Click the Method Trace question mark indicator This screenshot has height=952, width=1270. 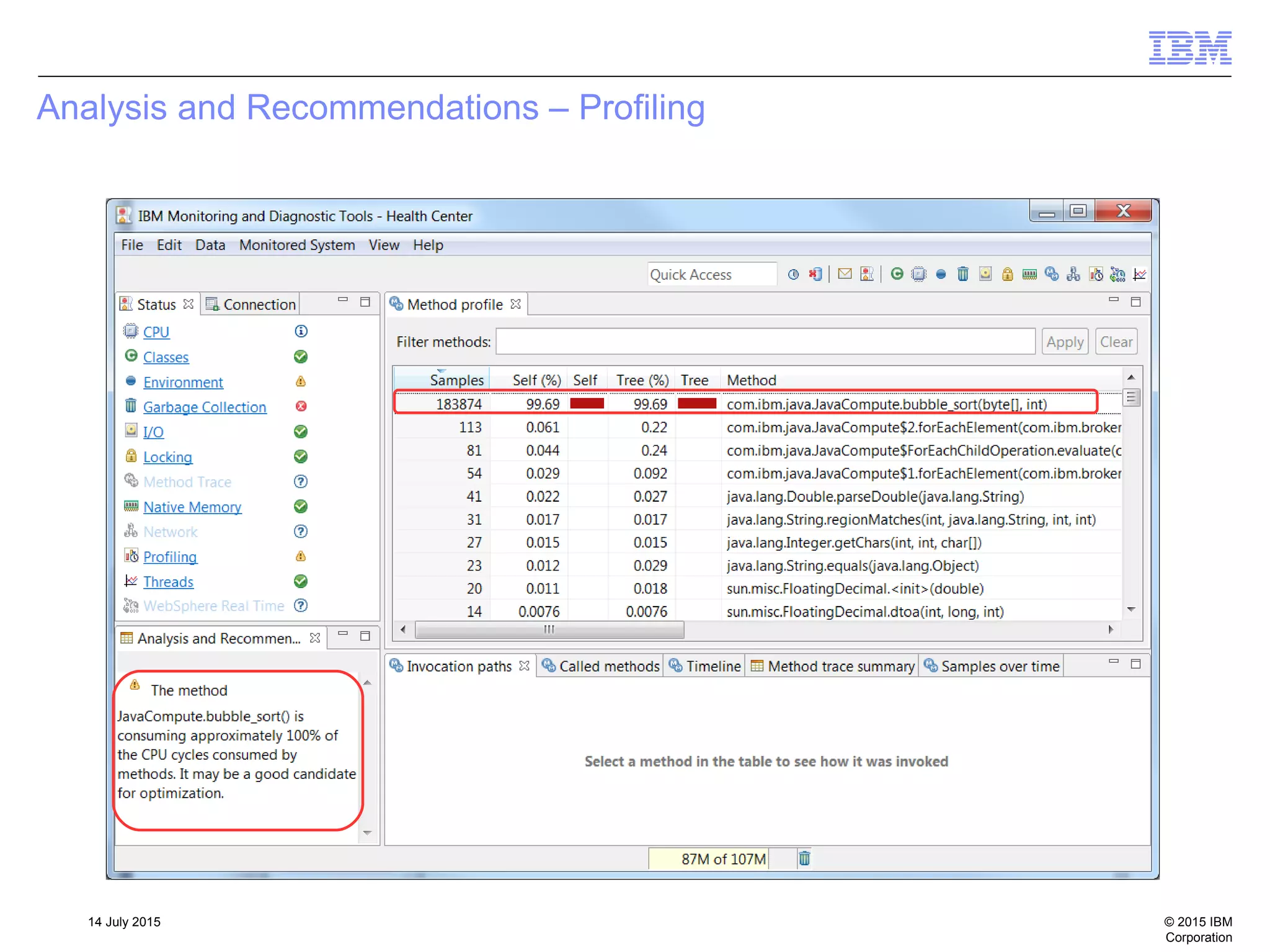pyautogui.click(x=301, y=481)
